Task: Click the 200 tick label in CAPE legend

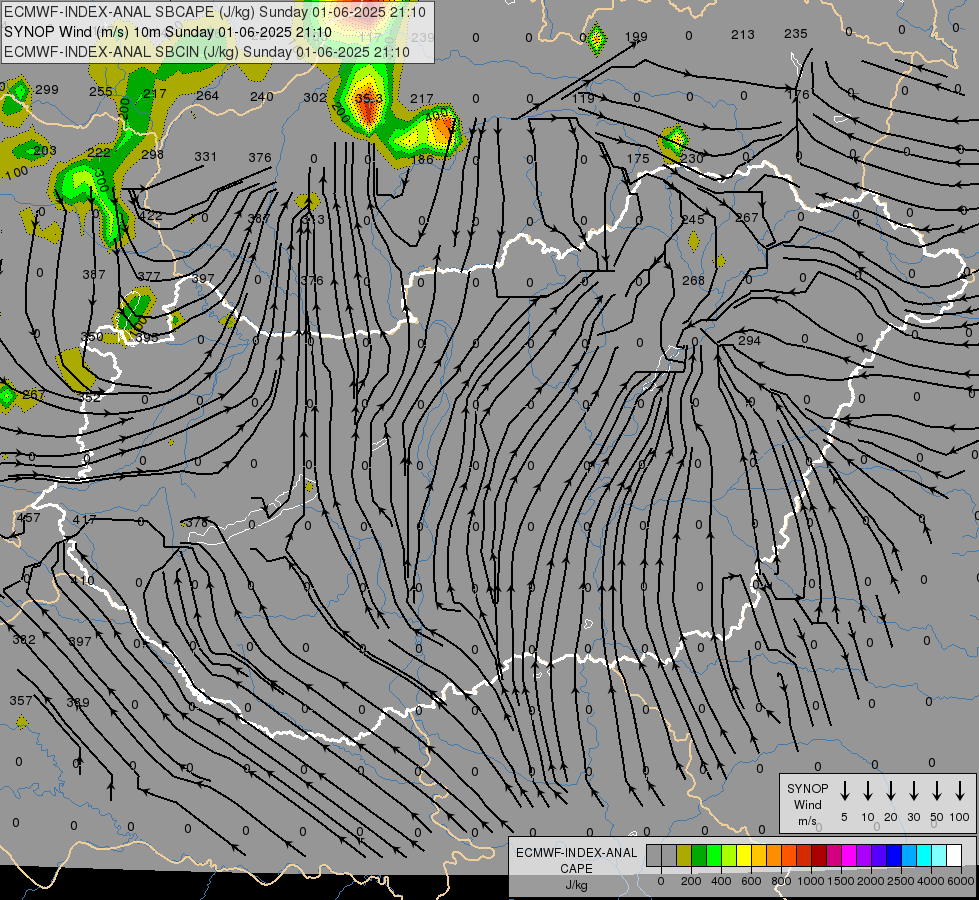Action: coord(691,881)
